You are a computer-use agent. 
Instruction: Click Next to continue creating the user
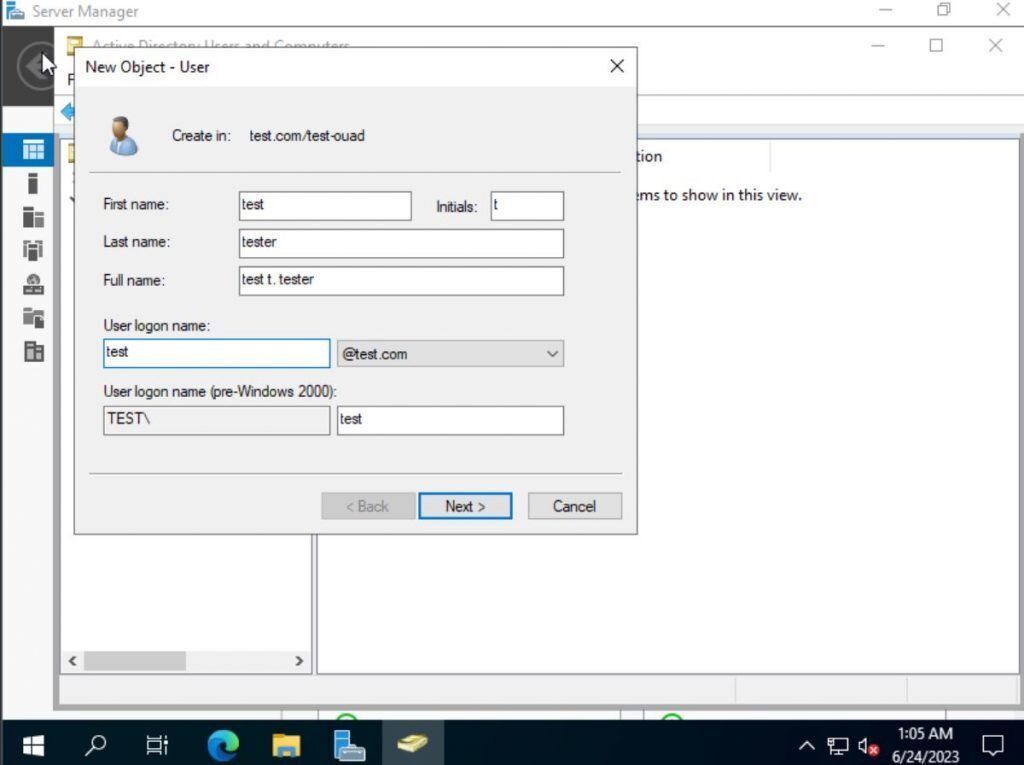[465, 506]
